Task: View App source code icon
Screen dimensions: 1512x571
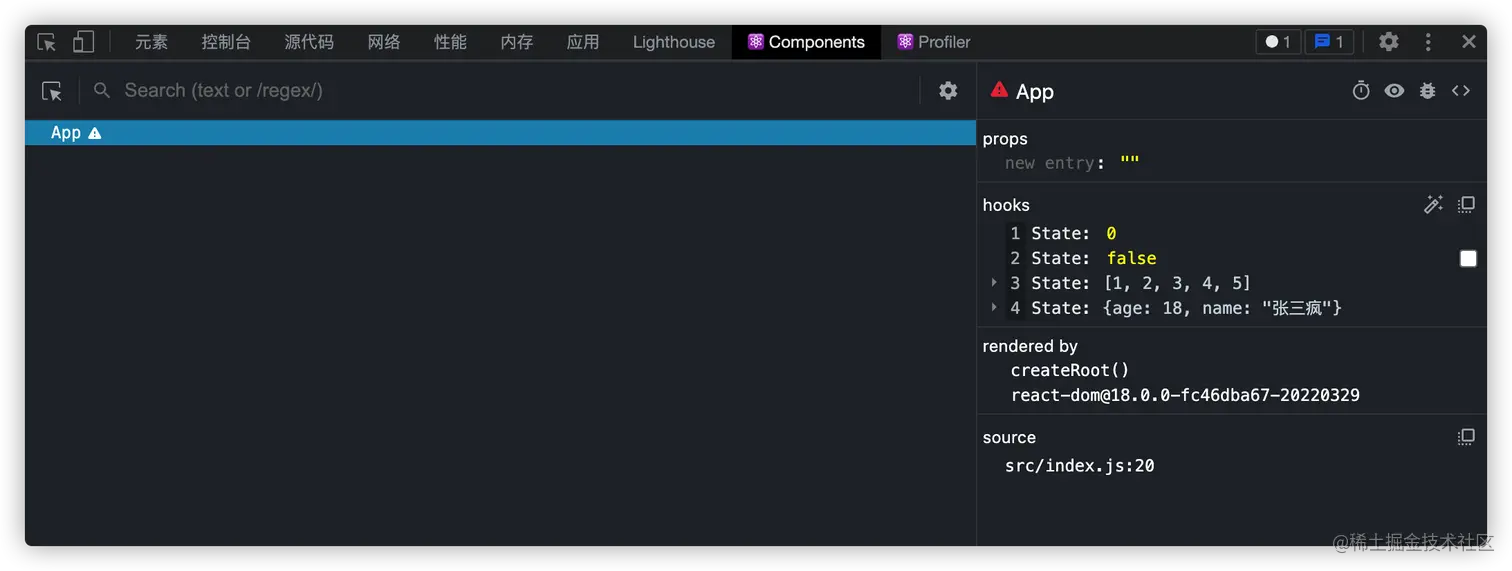Action: click(x=1461, y=91)
